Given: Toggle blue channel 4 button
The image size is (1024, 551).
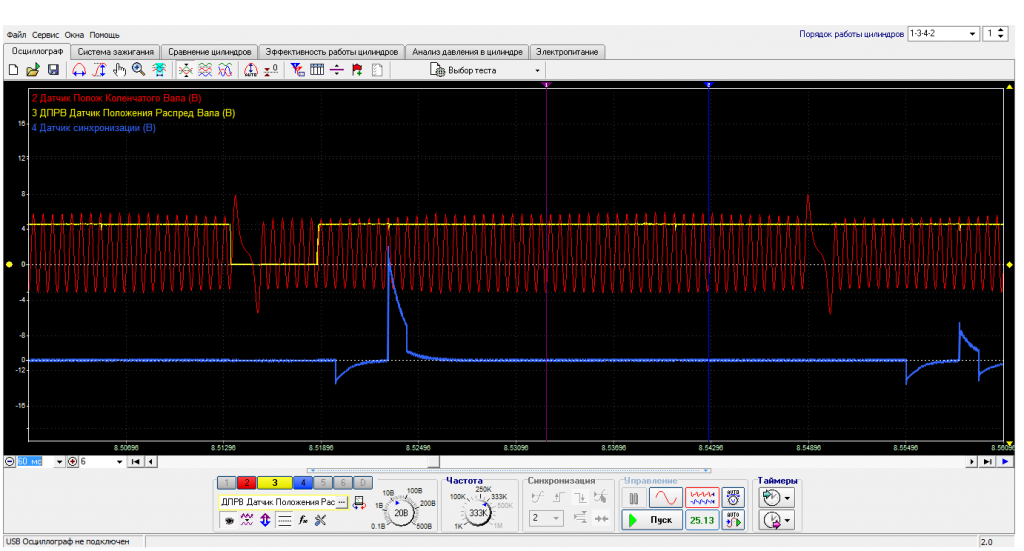Looking at the screenshot, I should pyautogui.click(x=302, y=483).
